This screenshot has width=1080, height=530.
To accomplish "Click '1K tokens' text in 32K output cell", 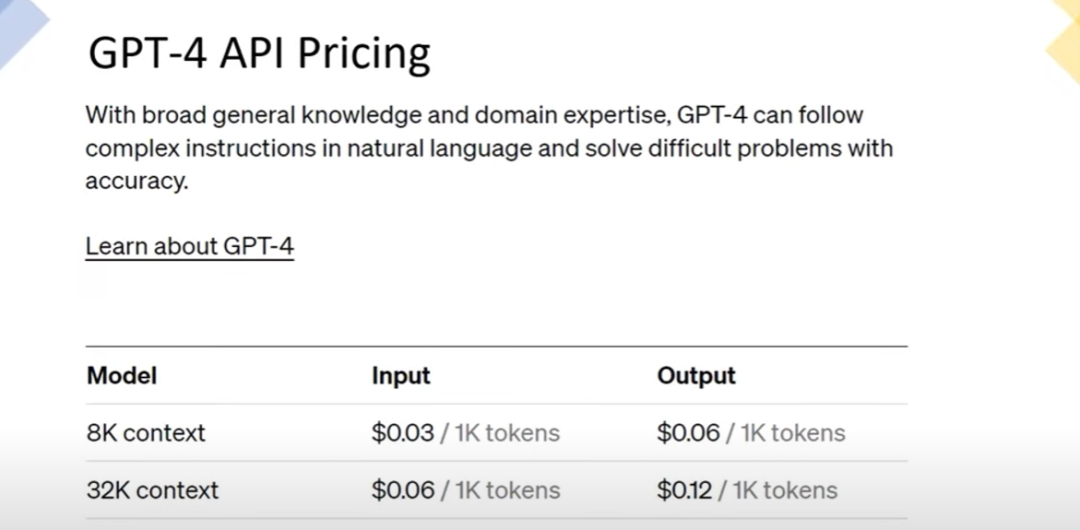I will pos(785,491).
